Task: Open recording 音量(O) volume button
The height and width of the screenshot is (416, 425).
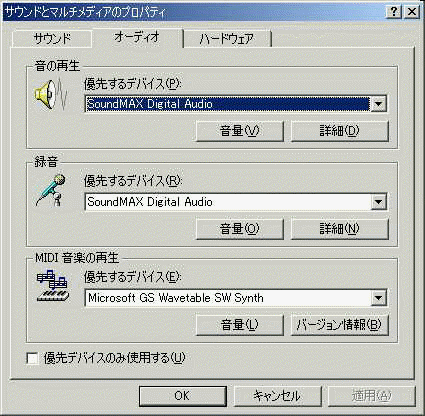Action: point(240,229)
